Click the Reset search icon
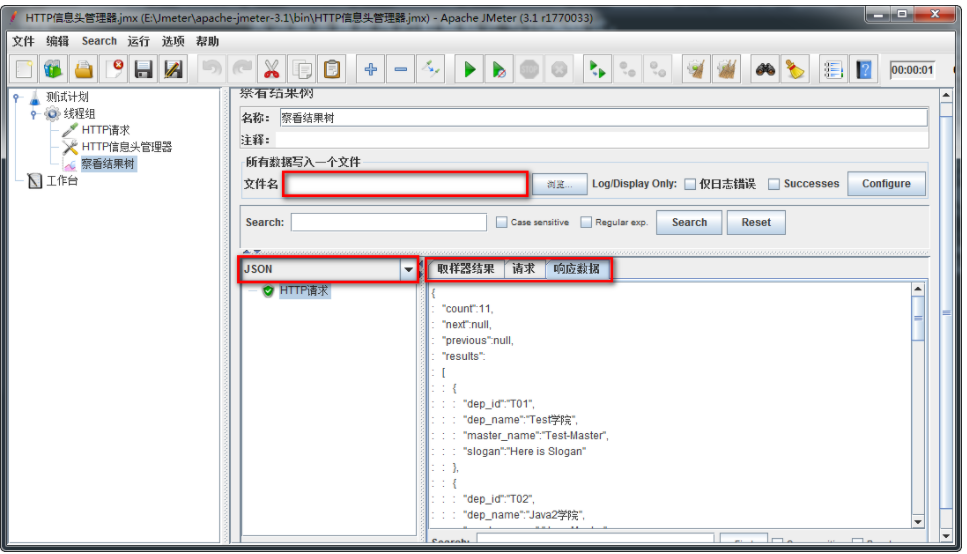 tap(795, 69)
